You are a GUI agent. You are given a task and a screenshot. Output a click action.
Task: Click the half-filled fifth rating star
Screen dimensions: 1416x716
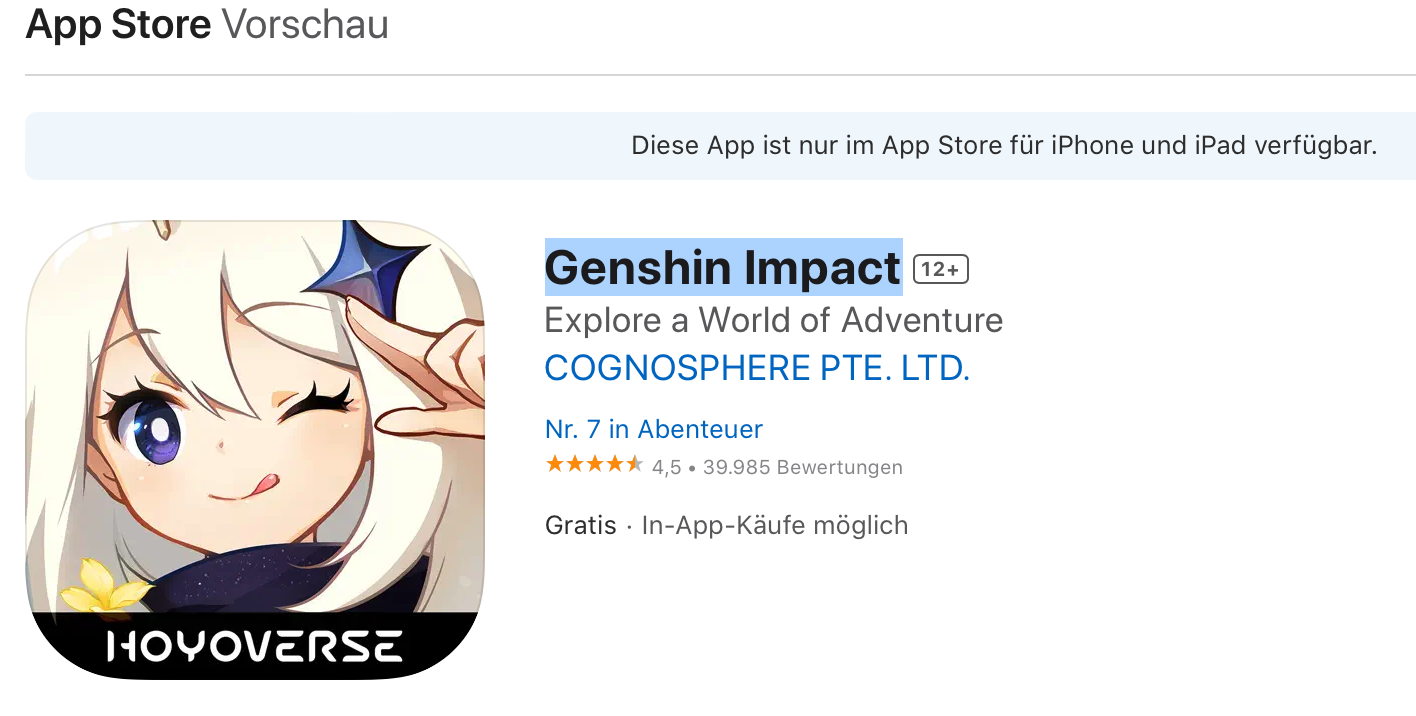634,465
